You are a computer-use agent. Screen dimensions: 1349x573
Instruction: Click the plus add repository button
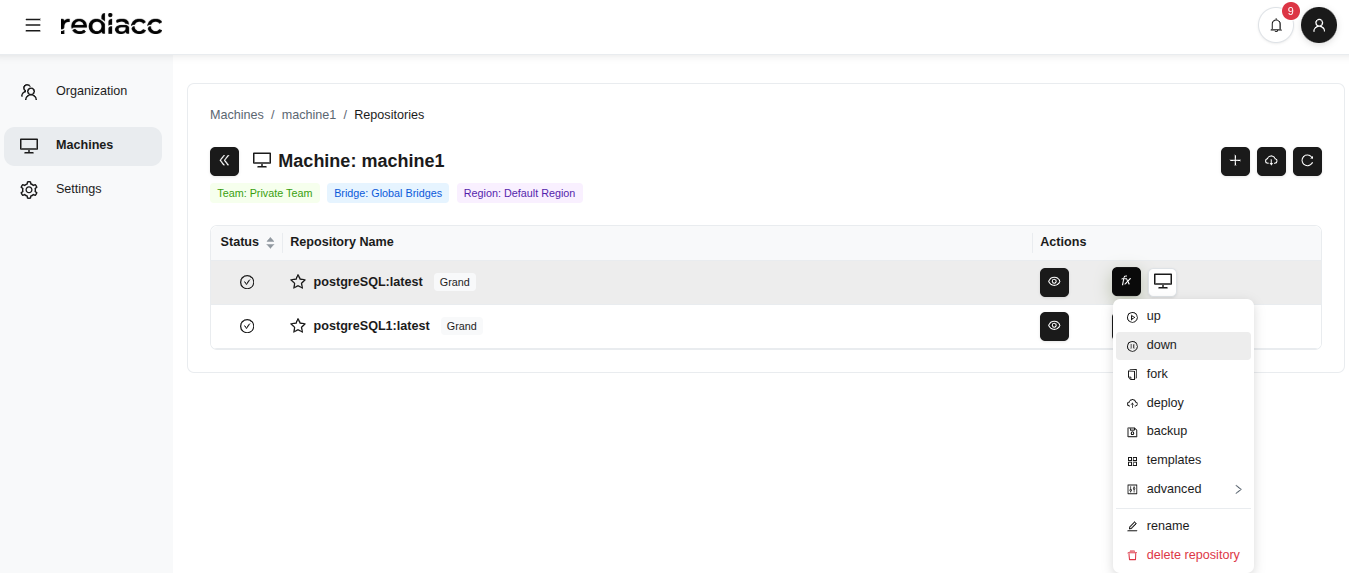click(1235, 161)
